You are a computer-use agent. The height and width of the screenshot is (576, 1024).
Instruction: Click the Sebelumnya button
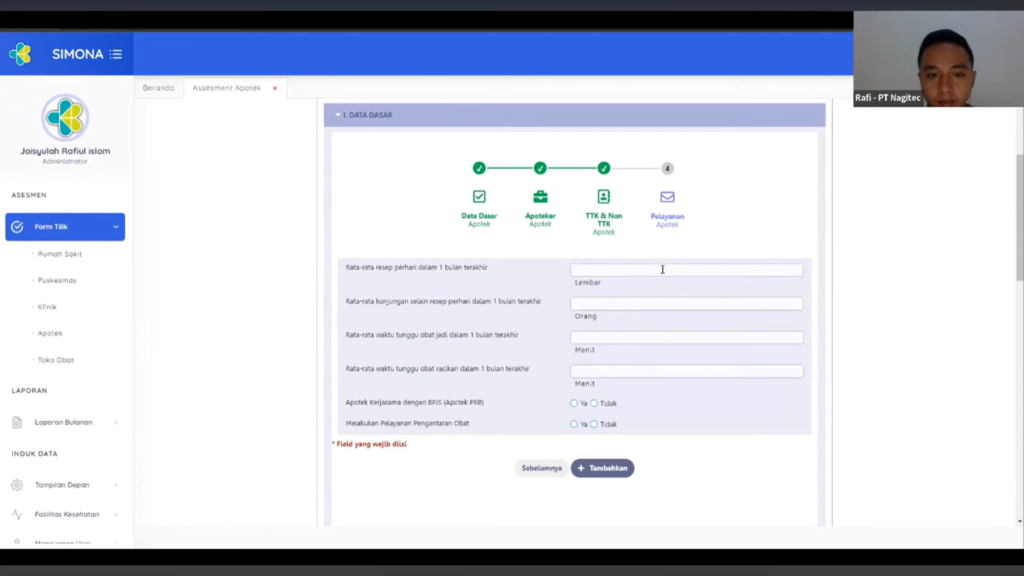tap(541, 468)
